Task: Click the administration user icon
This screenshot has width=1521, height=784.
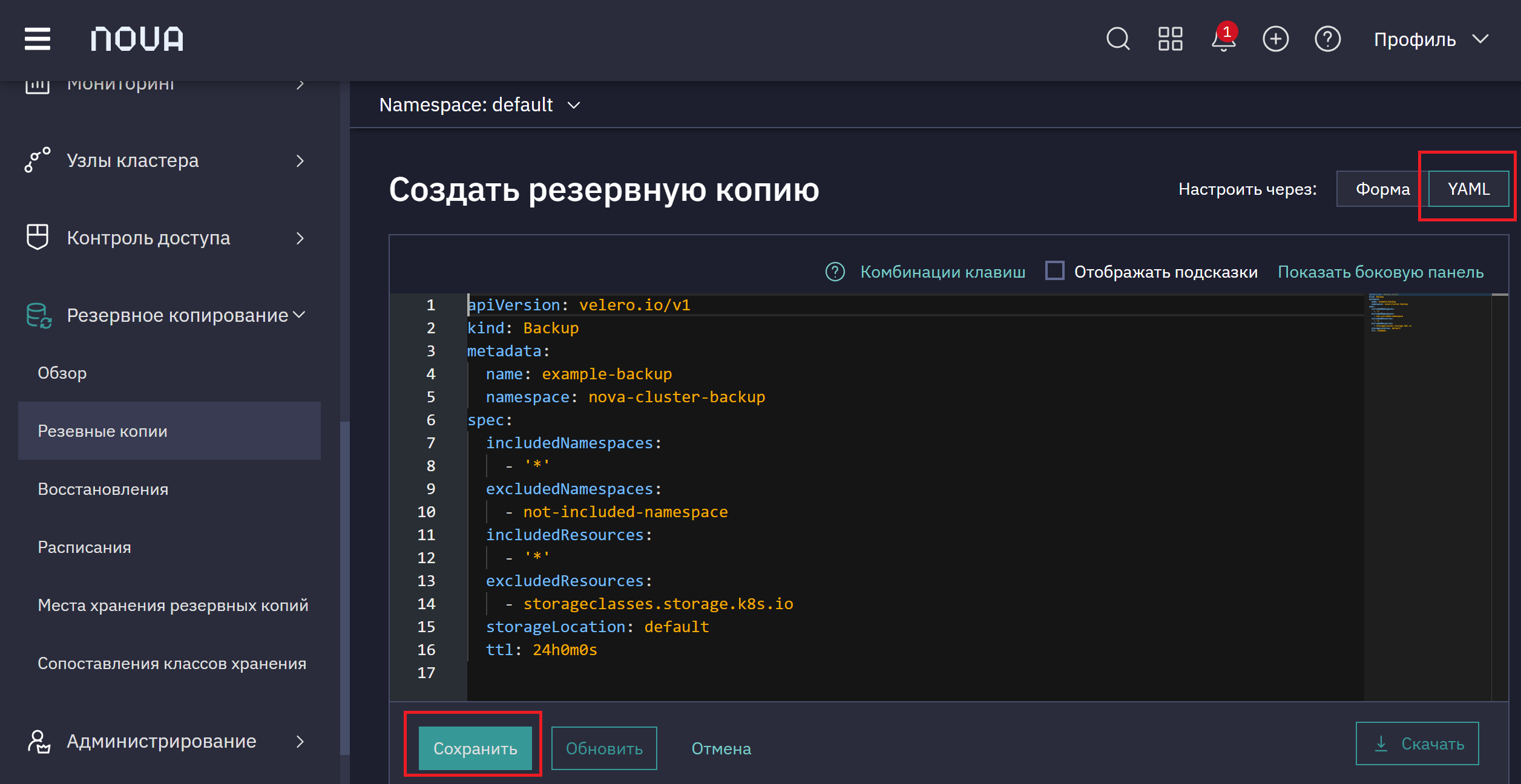Action: coord(39,741)
